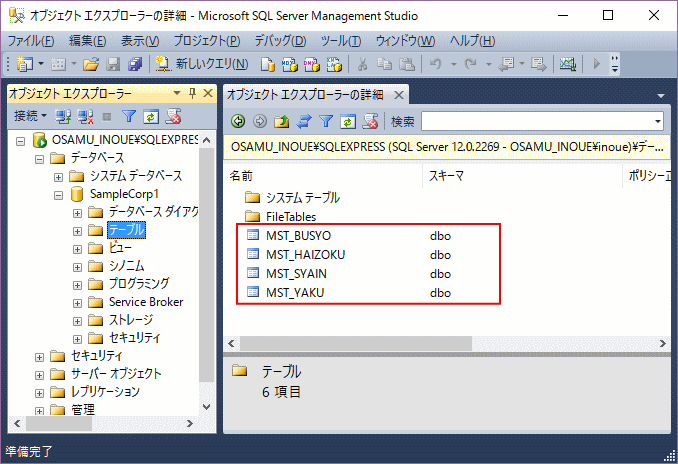Click the Paste clipboard icon
678x464 pixels.
click(406, 64)
